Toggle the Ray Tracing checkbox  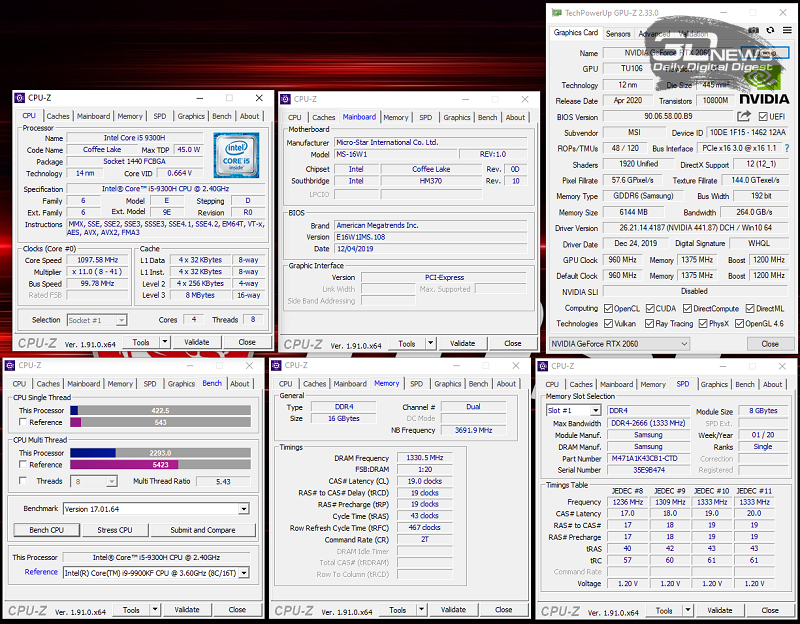point(649,323)
